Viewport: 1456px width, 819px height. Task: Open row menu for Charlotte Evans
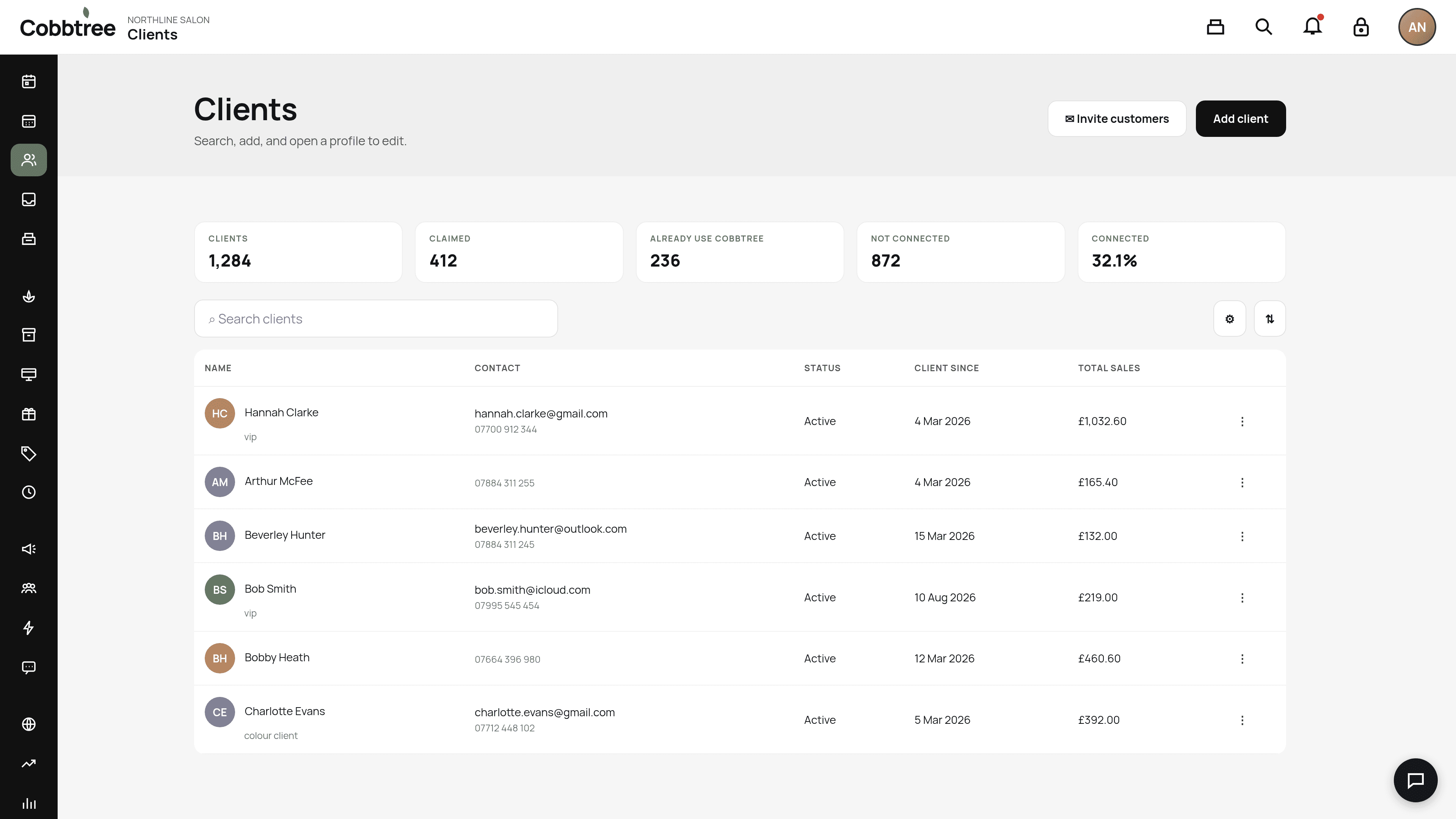(1243, 720)
